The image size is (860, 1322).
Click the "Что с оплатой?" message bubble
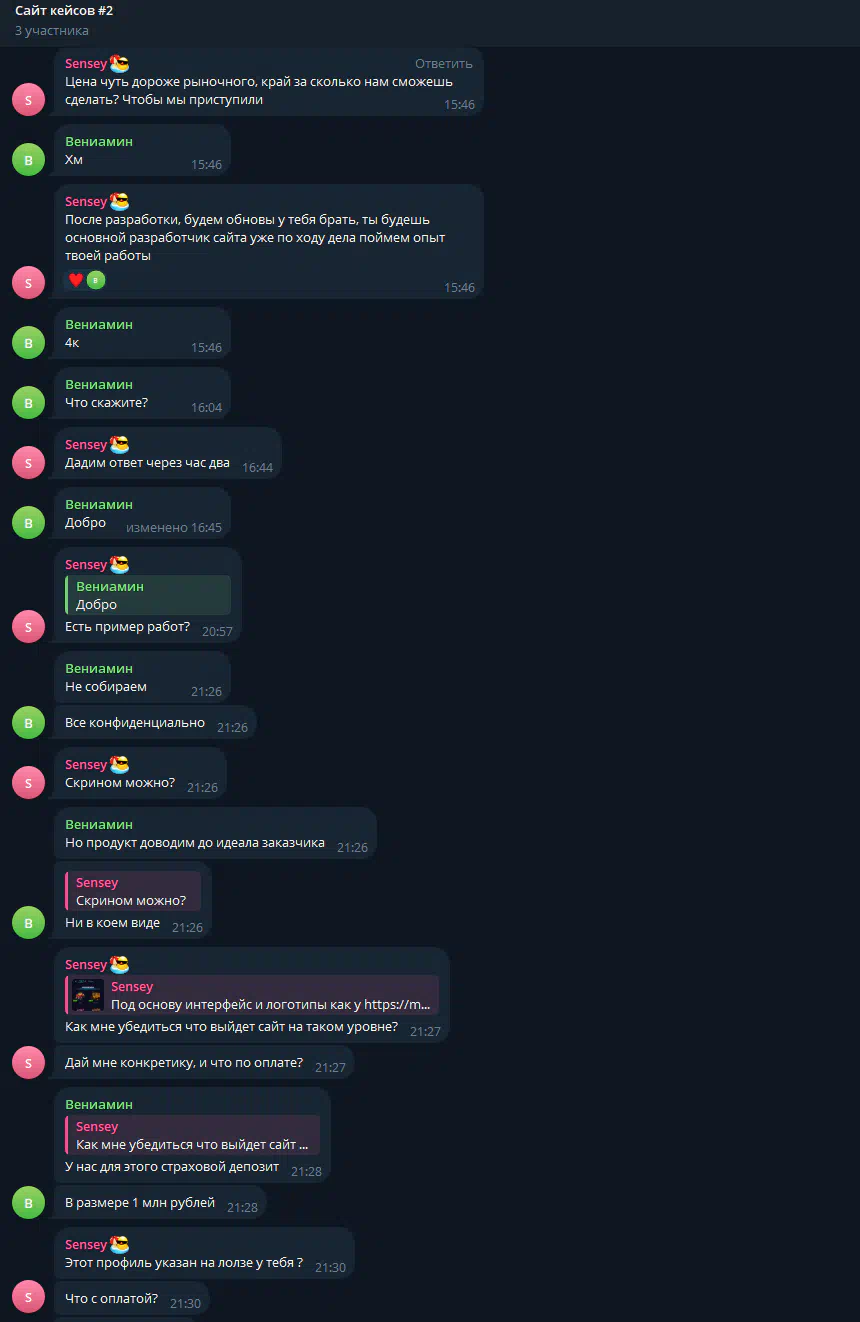click(x=131, y=1299)
